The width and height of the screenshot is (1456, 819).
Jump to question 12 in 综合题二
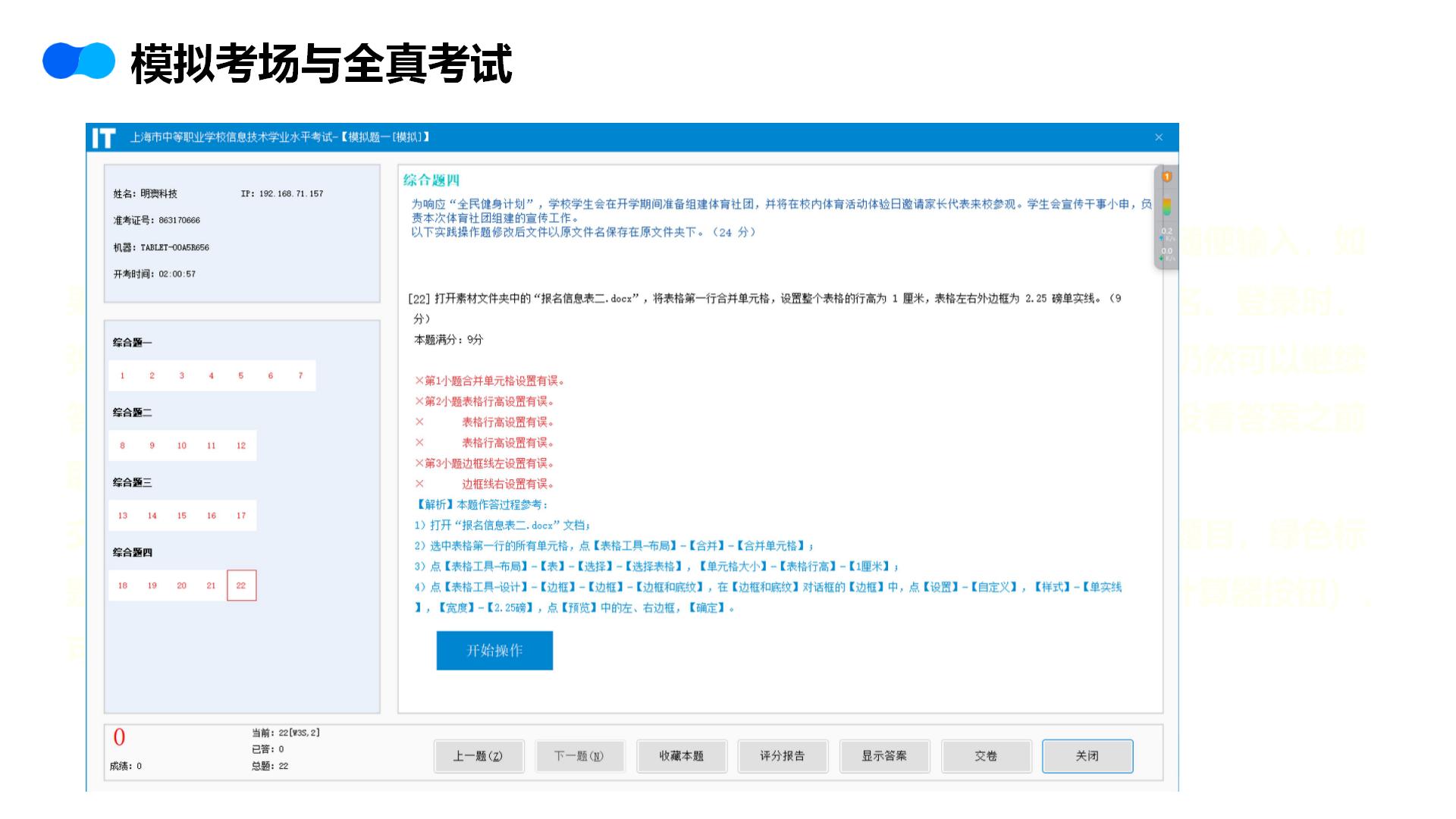point(241,446)
